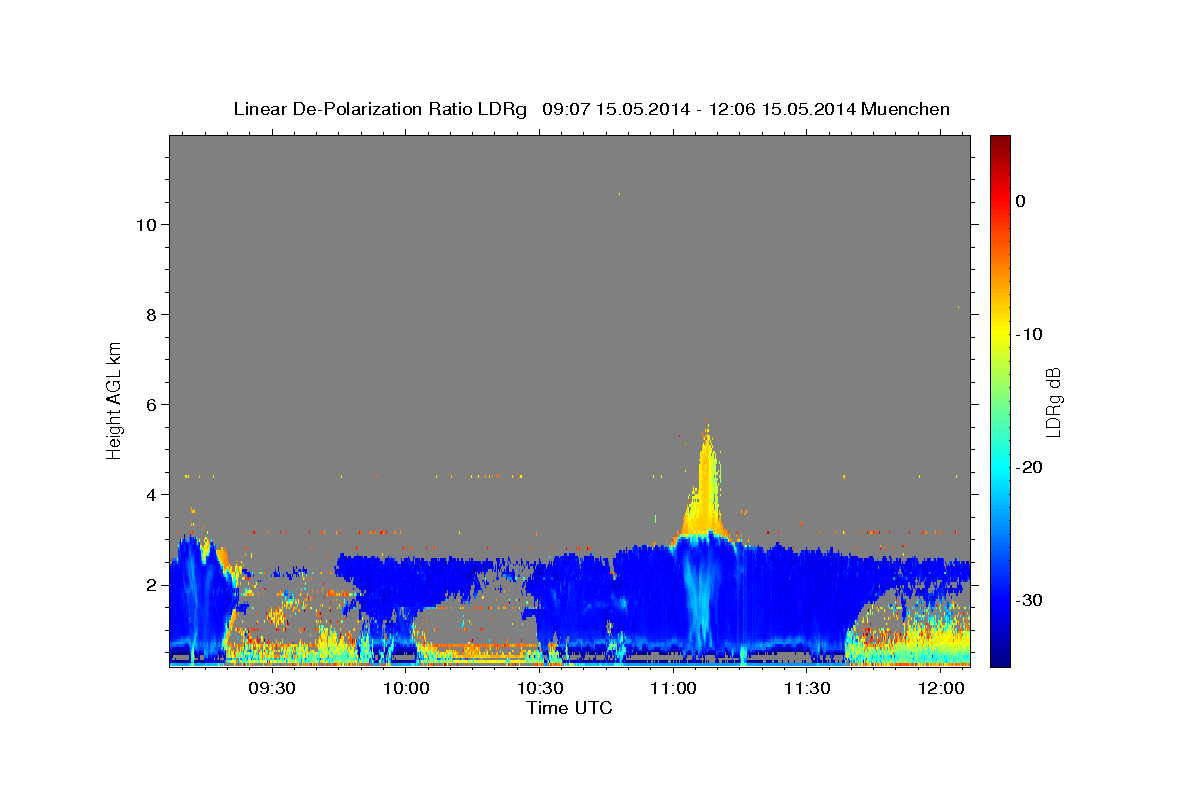Click the LDRg dB colorbar title
1200x800 pixels.
pyautogui.click(x=1053, y=401)
